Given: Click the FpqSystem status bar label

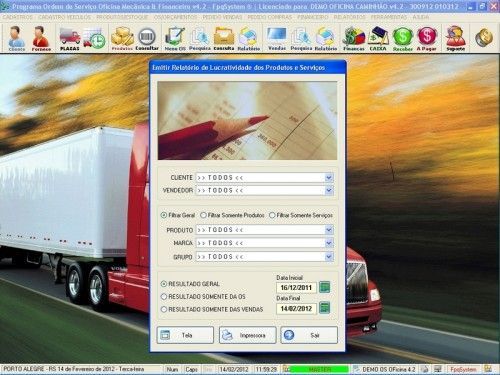Looking at the screenshot, I should point(464,369).
